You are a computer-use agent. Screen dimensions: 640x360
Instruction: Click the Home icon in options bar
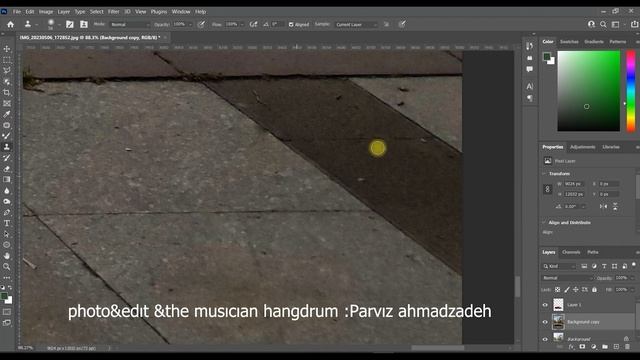(x=11, y=24)
